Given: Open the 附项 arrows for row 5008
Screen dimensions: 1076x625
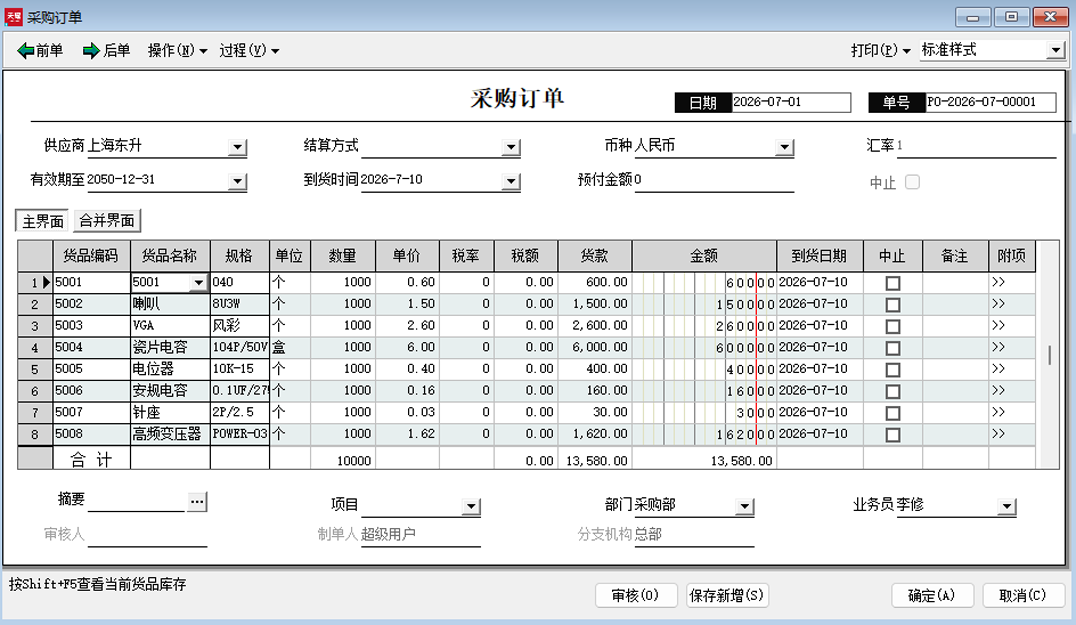Looking at the screenshot, I should coord(998,434).
